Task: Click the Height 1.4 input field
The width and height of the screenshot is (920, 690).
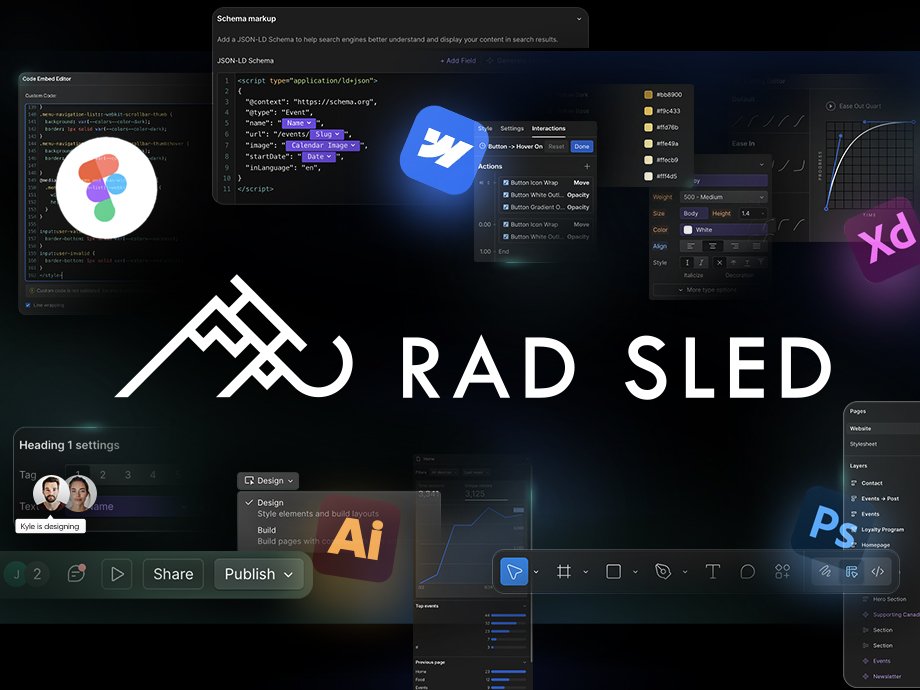Action: (753, 214)
